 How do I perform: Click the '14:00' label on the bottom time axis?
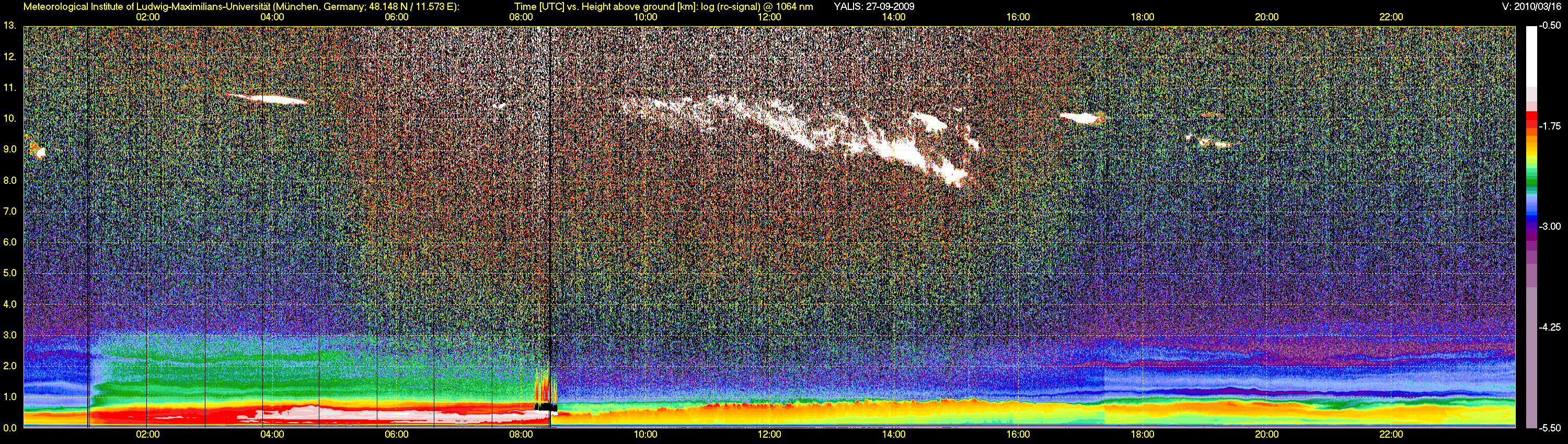point(894,434)
